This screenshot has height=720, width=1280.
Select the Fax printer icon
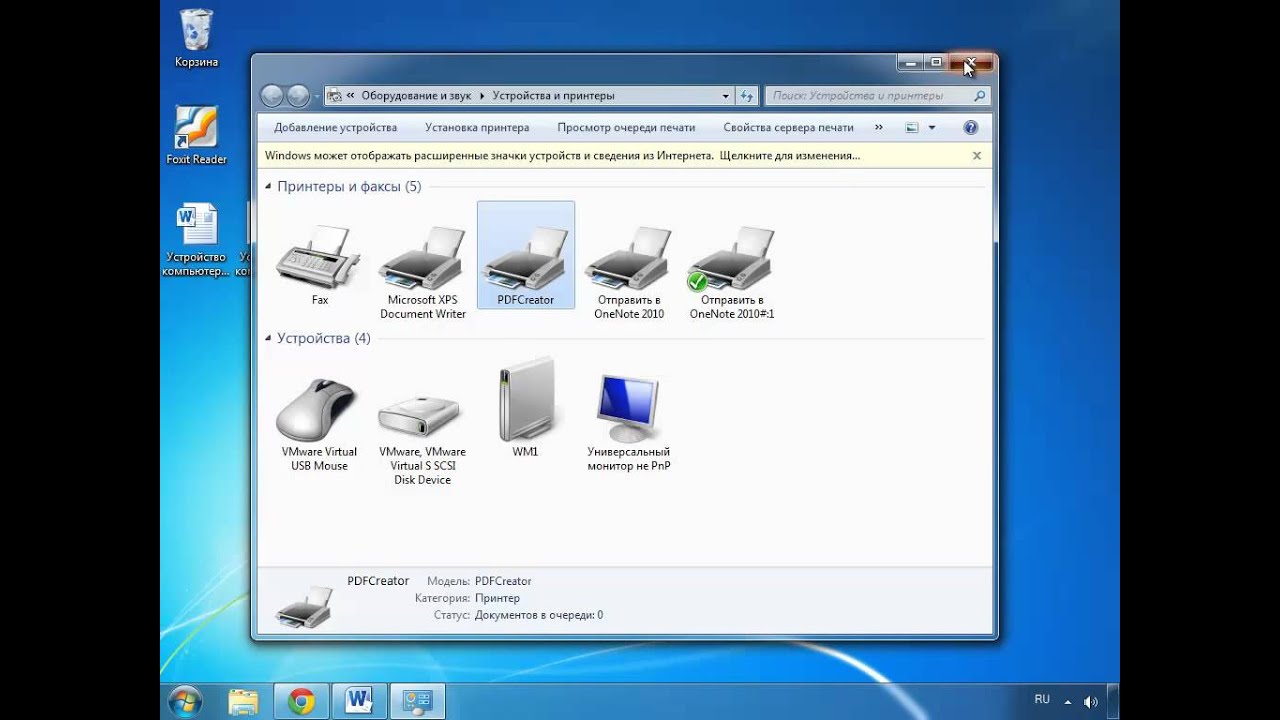coord(319,256)
